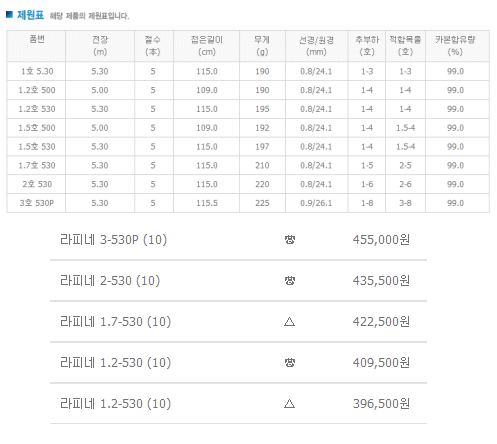The image size is (497, 444).
Task: Click the phone icon in 라피네 2-530 row
Action: pos(289,281)
